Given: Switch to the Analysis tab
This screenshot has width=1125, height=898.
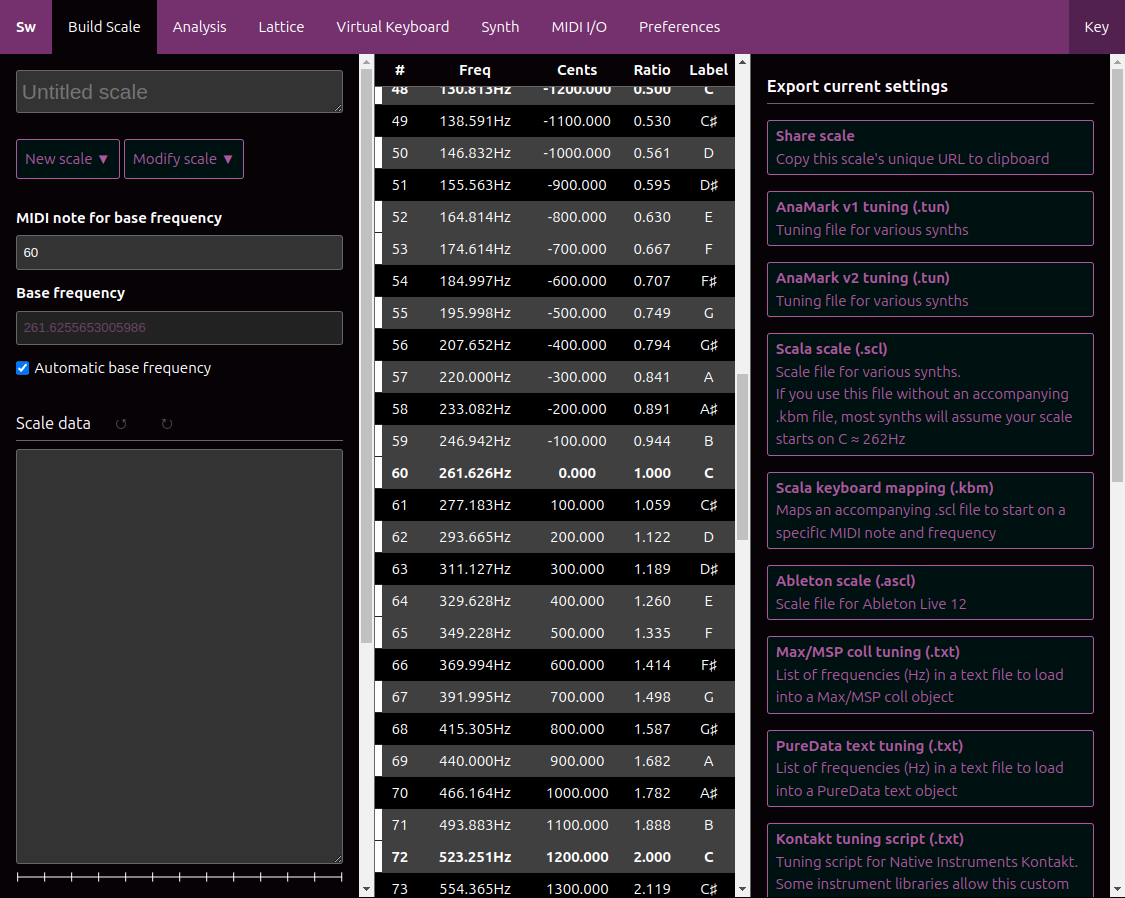Looking at the screenshot, I should pyautogui.click(x=199, y=27).
